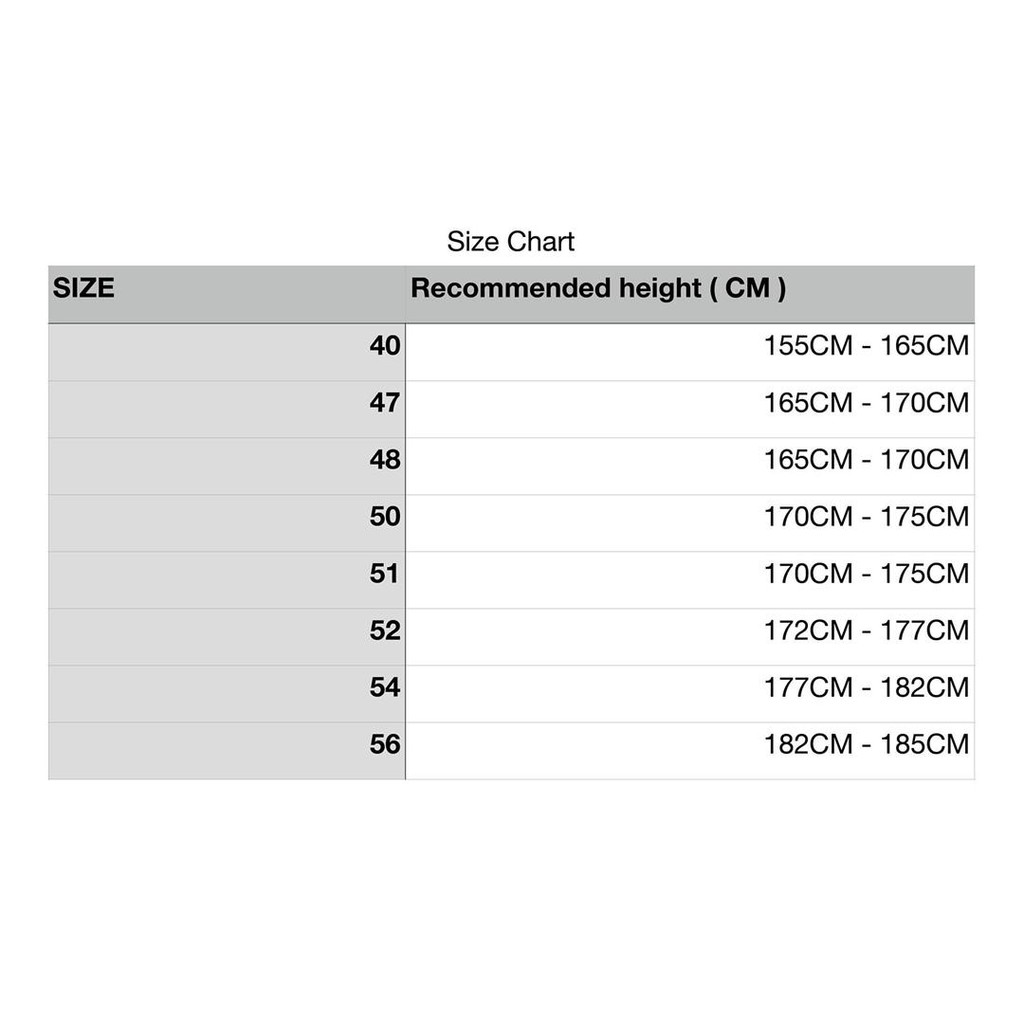Select height range beside size 47

pos(690,409)
